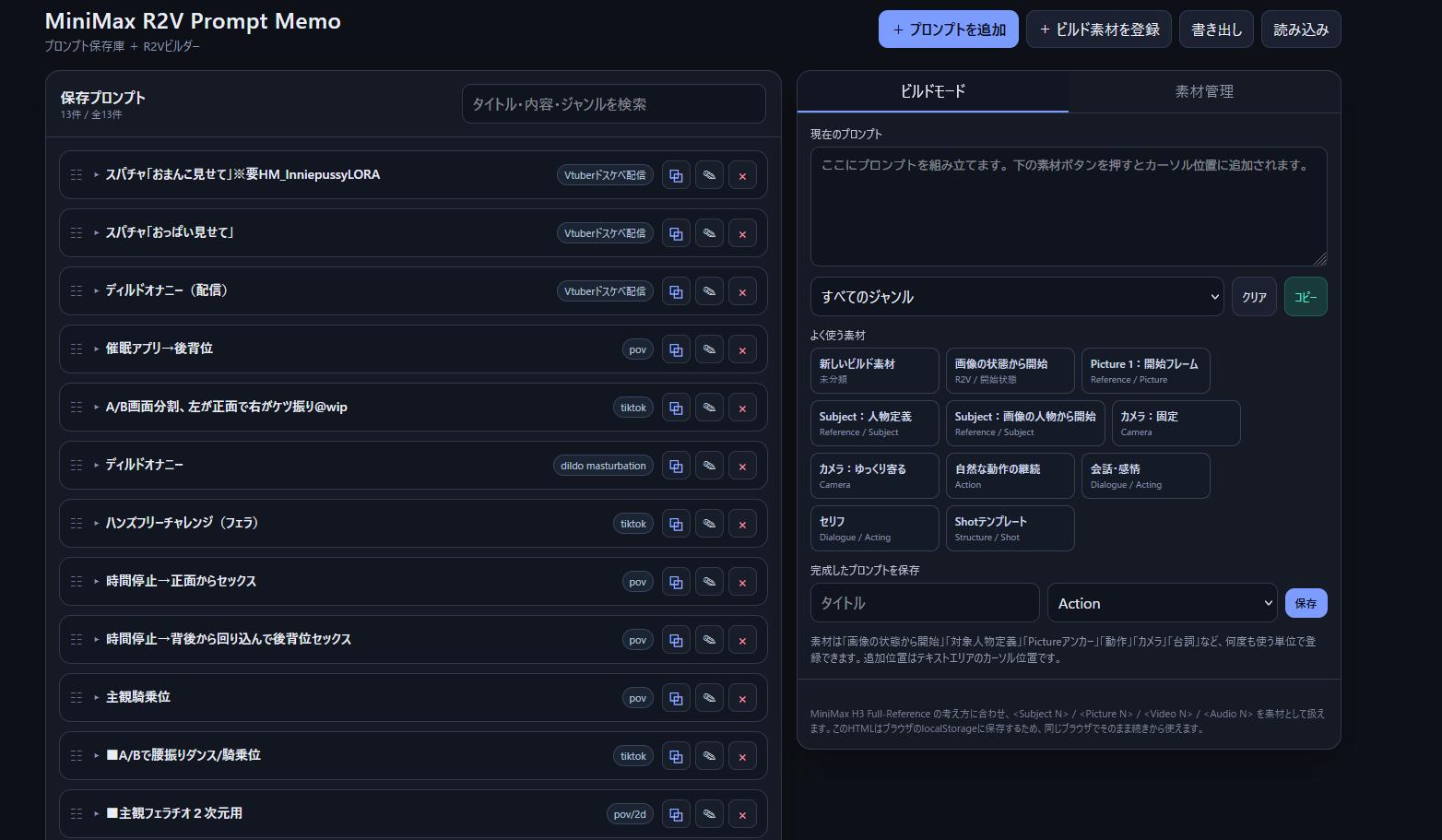Click the タイトル input under 完成したプロンプトを保存
Image resolution: width=1442 pixels, height=840 pixels.
[925, 603]
